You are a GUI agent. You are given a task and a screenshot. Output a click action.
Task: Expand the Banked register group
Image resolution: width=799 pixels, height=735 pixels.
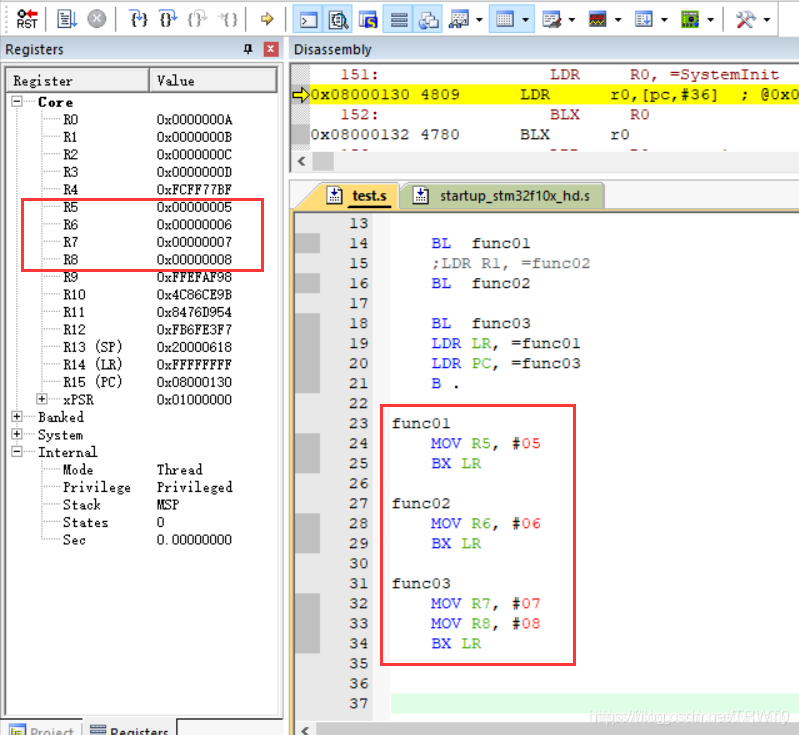pos(17,416)
